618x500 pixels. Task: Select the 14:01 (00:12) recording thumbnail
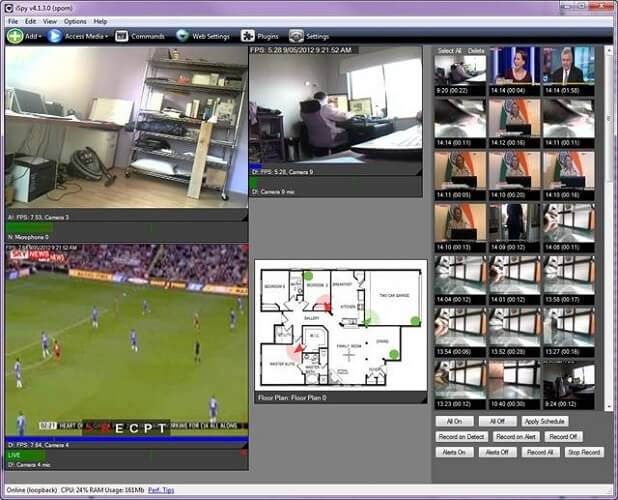pos(514,280)
